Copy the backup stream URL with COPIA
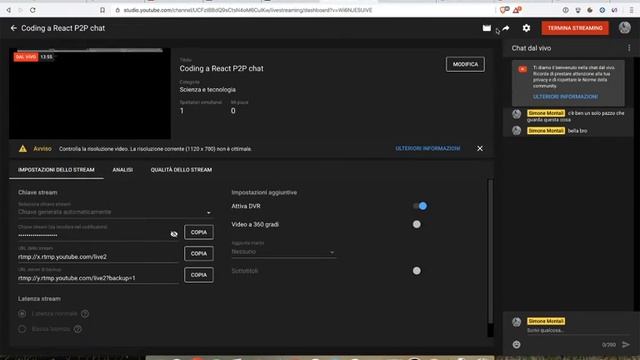640x360 pixels. pos(199,275)
